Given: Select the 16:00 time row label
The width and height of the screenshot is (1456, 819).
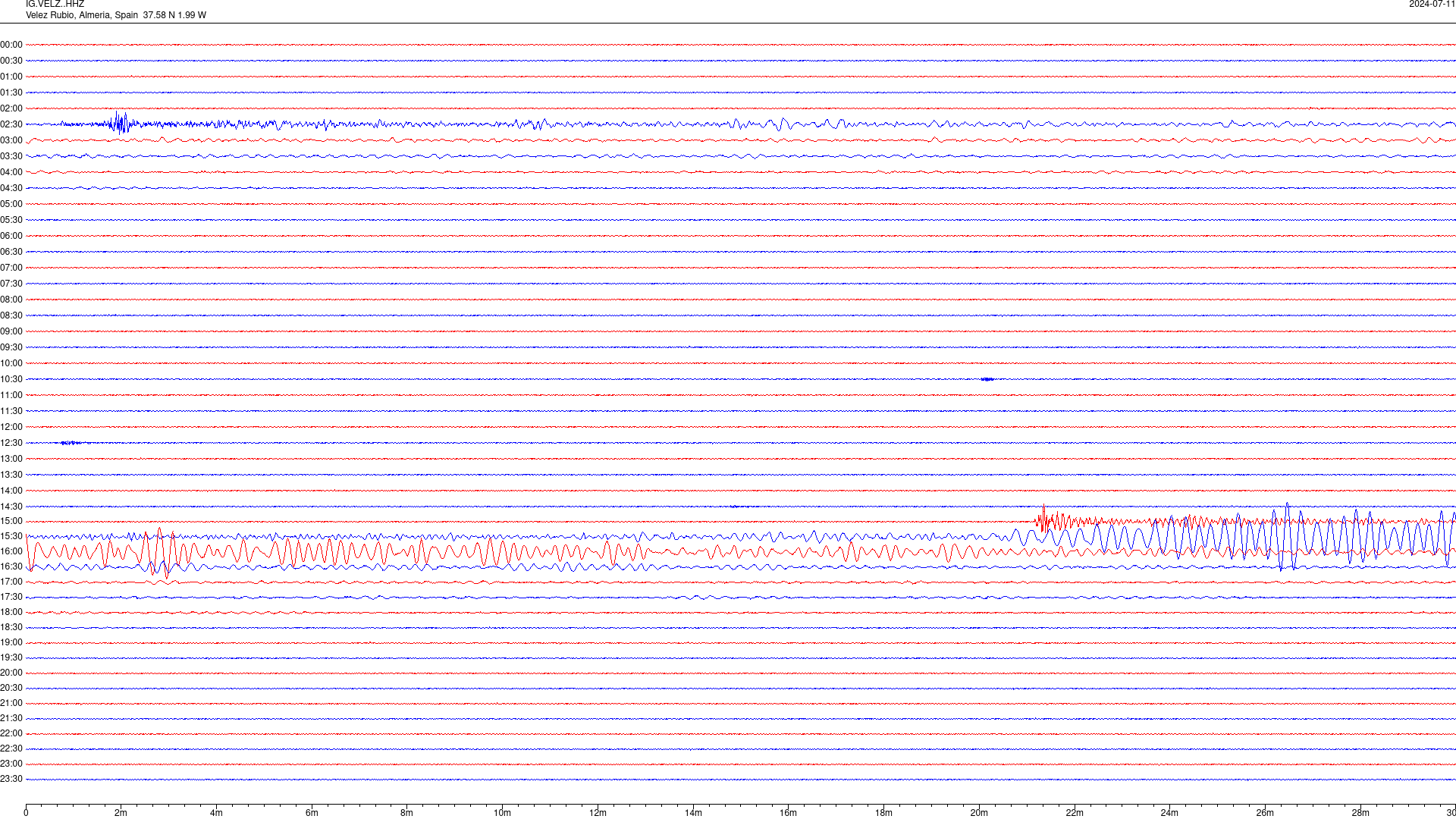Looking at the screenshot, I should (11, 551).
